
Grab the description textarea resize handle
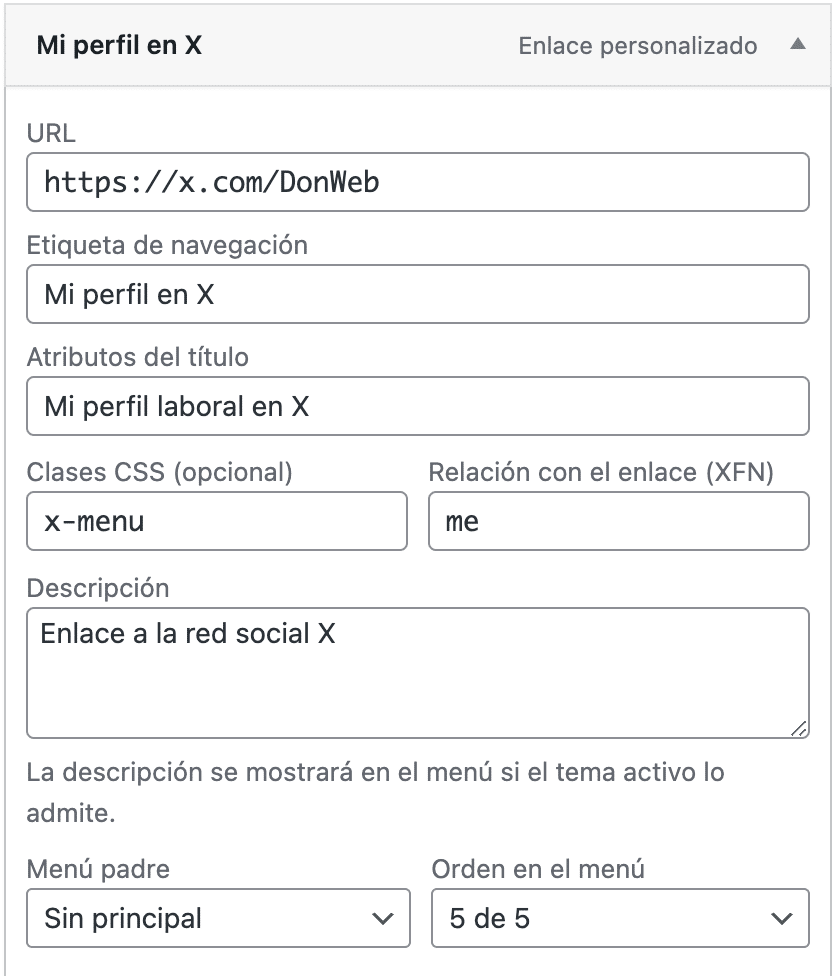coord(799,730)
